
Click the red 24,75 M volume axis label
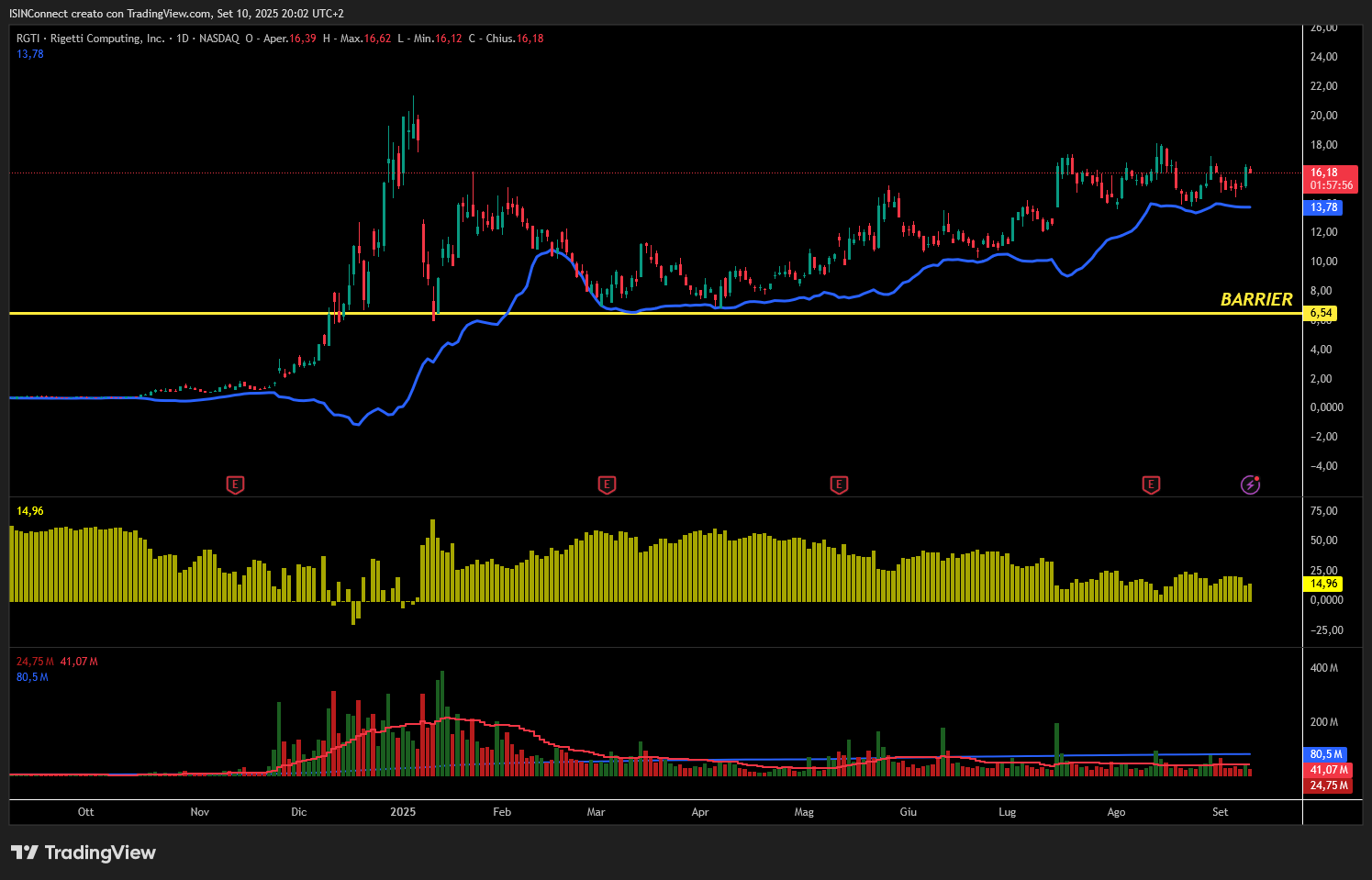click(1328, 785)
